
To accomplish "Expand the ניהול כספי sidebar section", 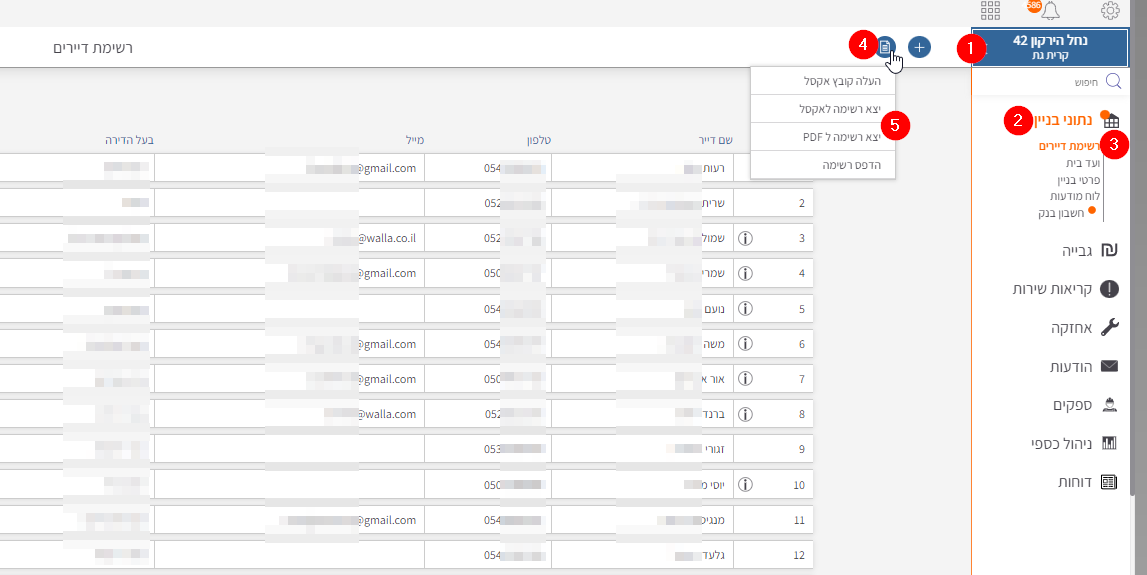I will pos(1075,443).
